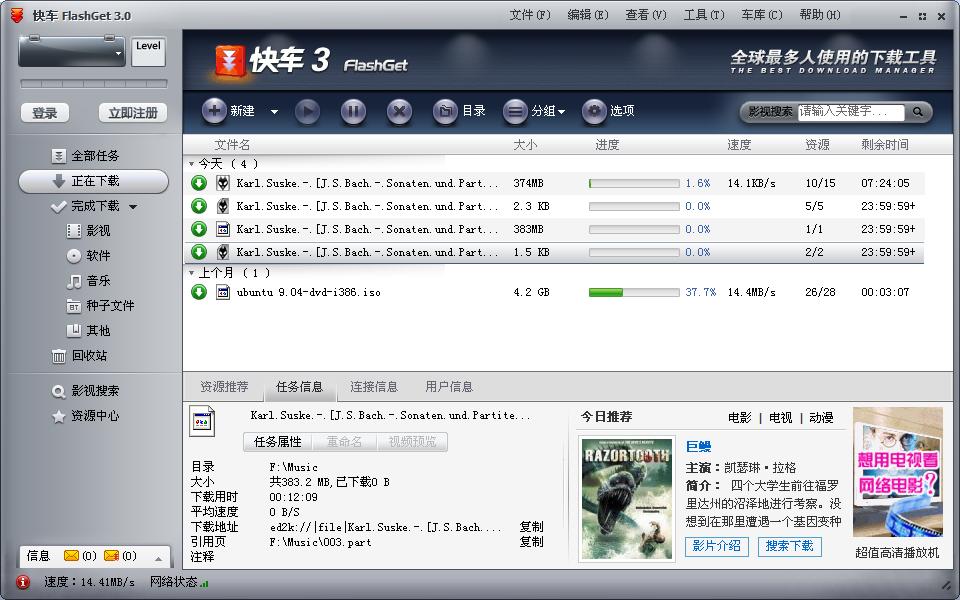Copy the 引用页 with its 复制 link
The width and height of the screenshot is (960, 600).
[531, 542]
